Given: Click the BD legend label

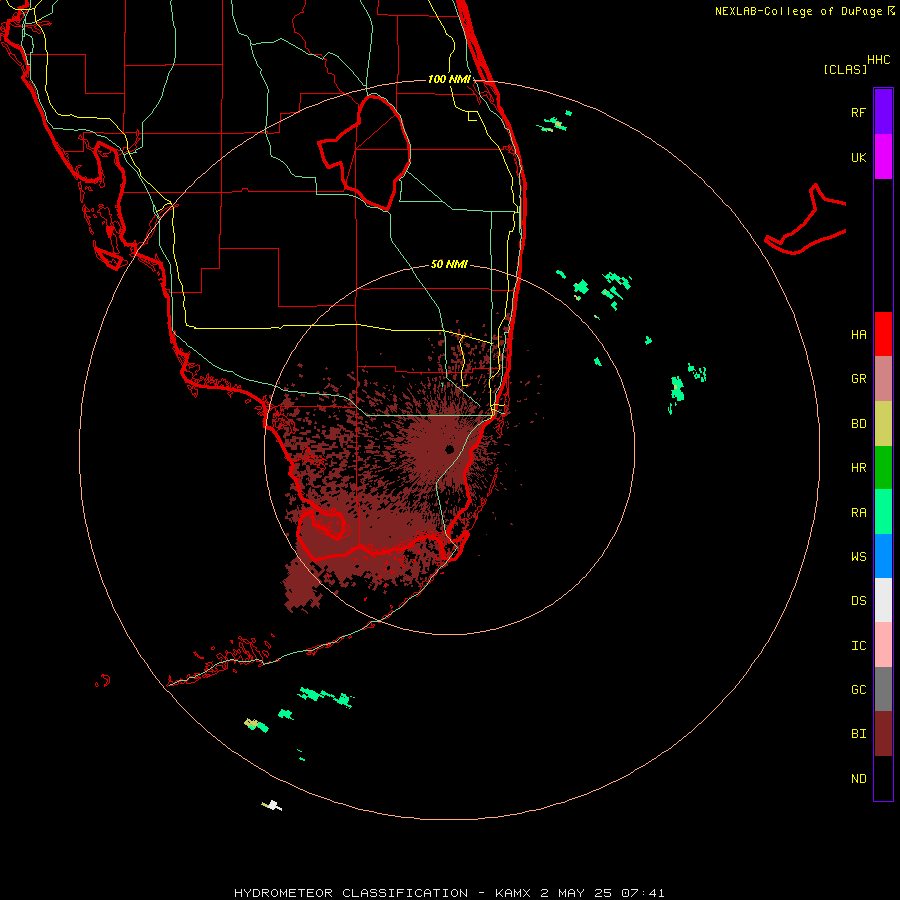Looking at the screenshot, I should (x=858, y=424).
